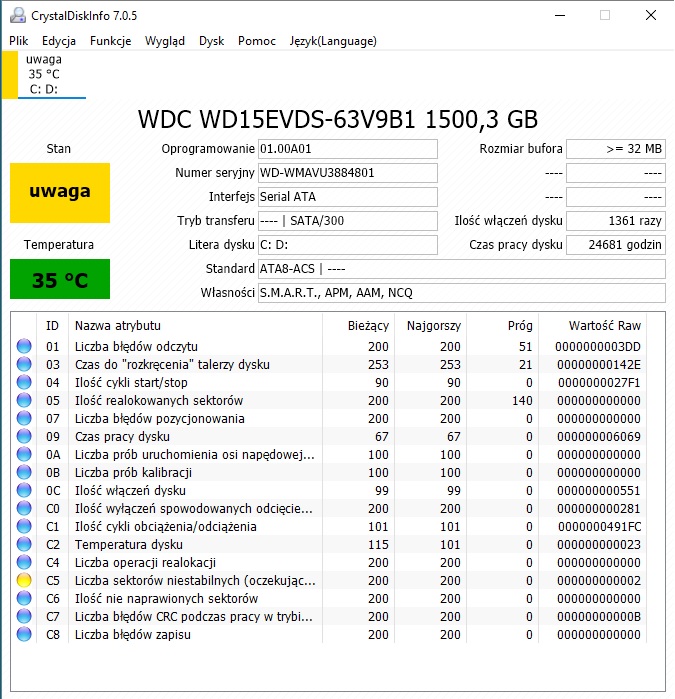675x699 pixels.
Task: Select the Temperatura dysku attribute row
Action: pyautogui.click(x=329, y=544)
